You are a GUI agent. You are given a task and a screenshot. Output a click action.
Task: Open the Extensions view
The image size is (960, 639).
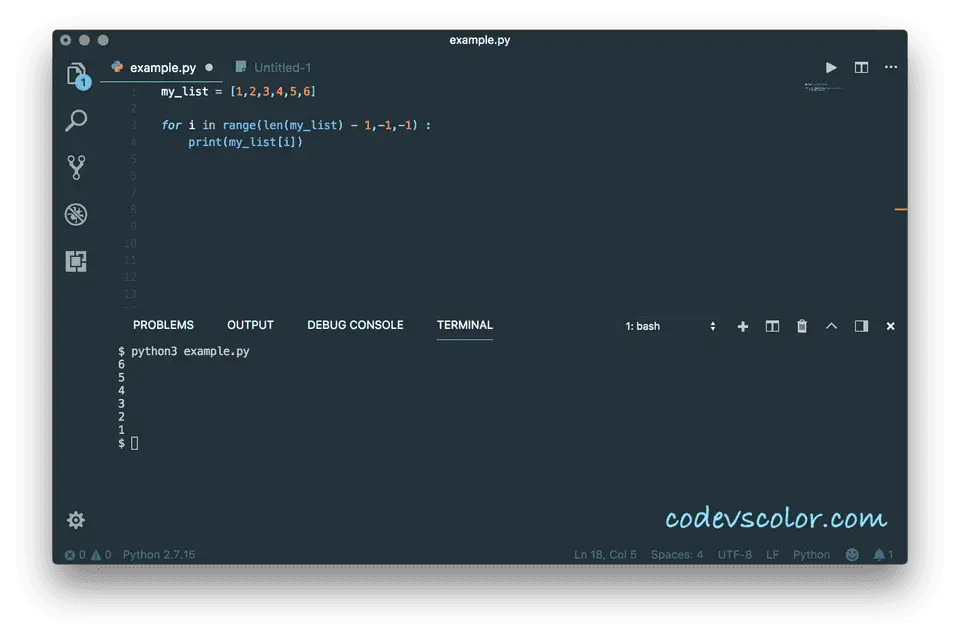click(76, 261)
